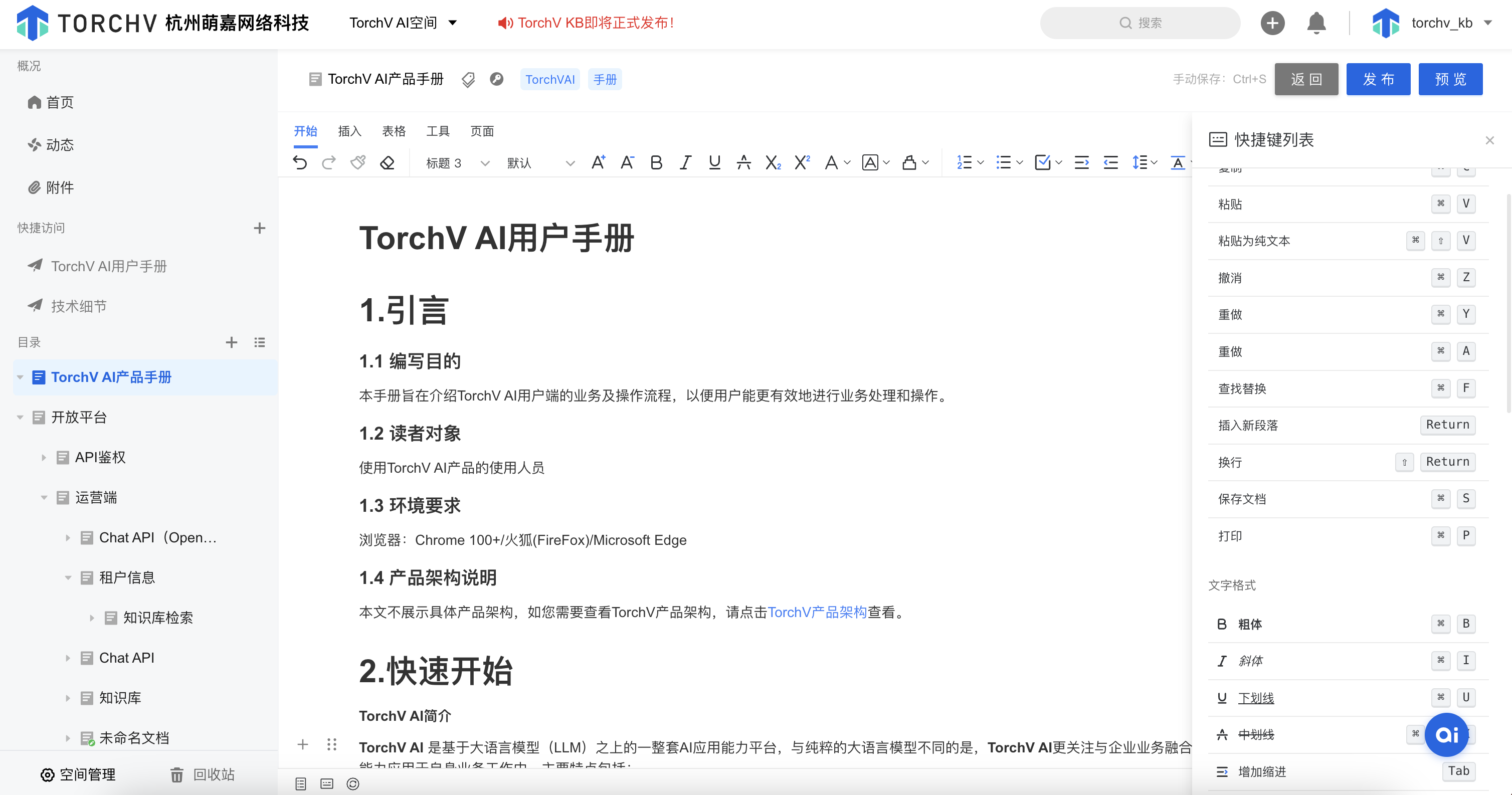Open the font color dropdown arrow

pos(847,162)
